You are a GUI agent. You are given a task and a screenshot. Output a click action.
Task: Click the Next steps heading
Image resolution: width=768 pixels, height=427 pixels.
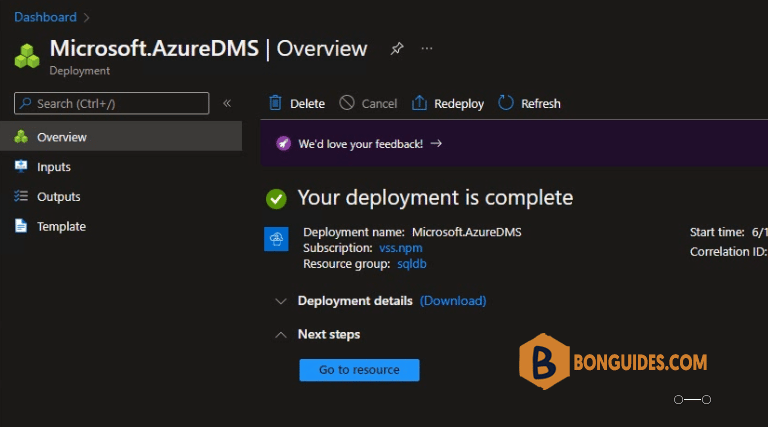pos(329,334)
